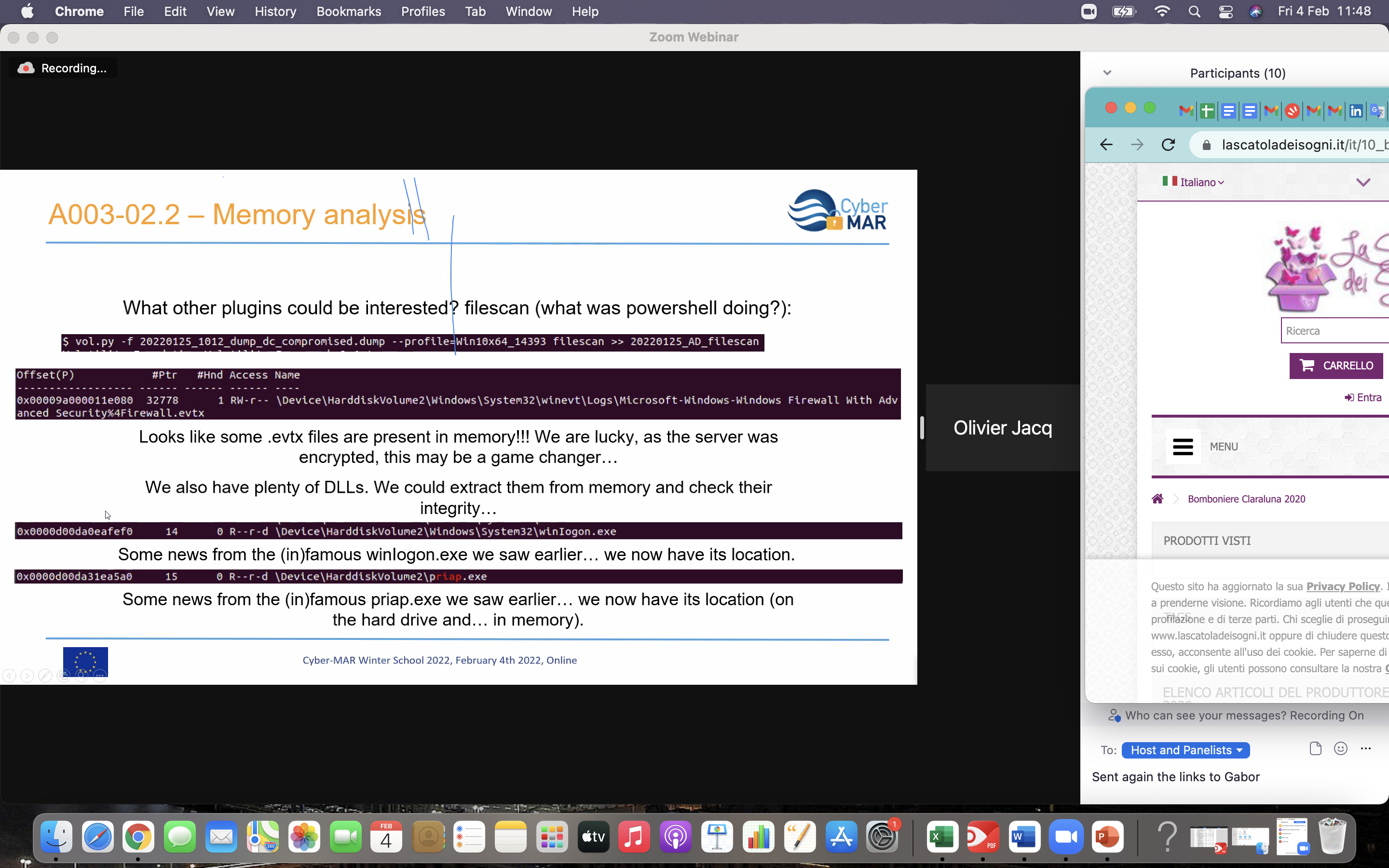Viewport: 1389px width, 868px height.
Task: Open chat more options ellipsis
Action: pyautogui.click(x=1365, y=748)
